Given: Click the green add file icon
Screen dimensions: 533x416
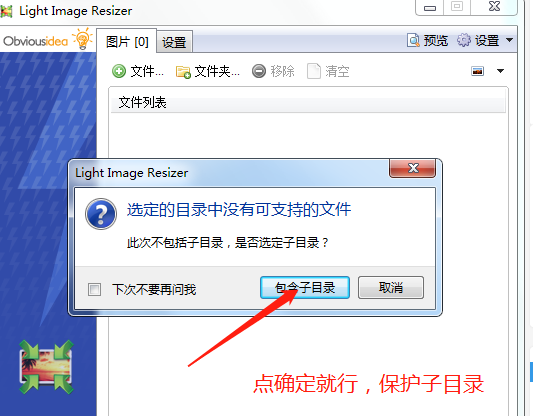Looking at the screenshot, I should 119,71.
